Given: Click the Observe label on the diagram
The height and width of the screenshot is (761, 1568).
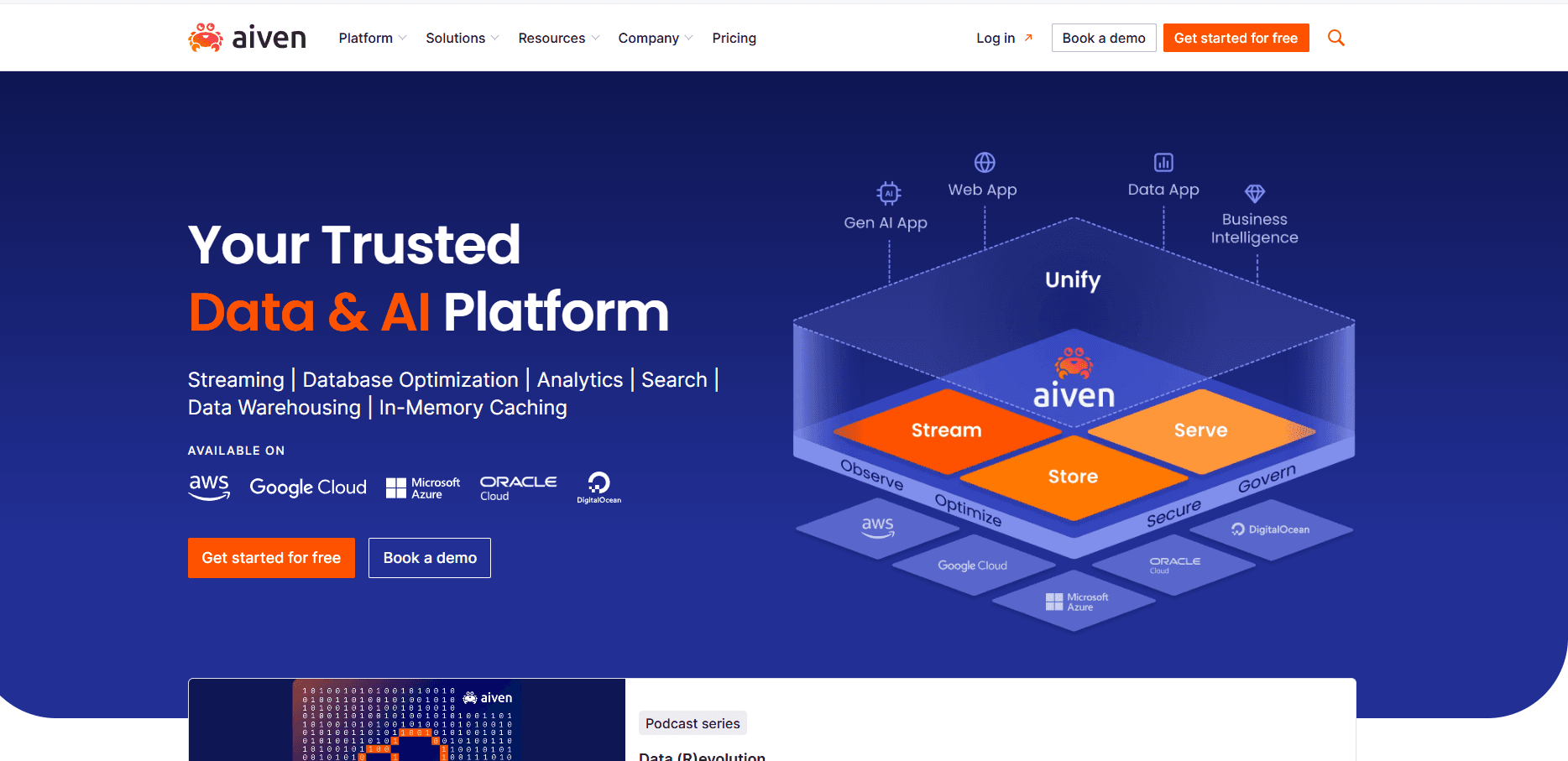Looking at the screenshot, I should pos(872,475).
